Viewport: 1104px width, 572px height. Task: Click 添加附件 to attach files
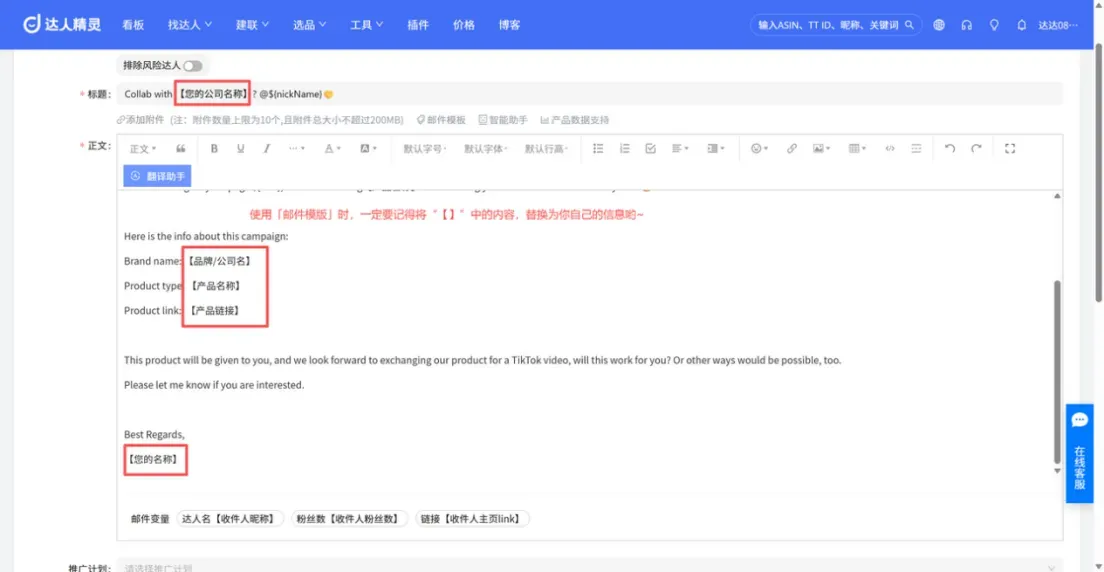coord(140,120)
